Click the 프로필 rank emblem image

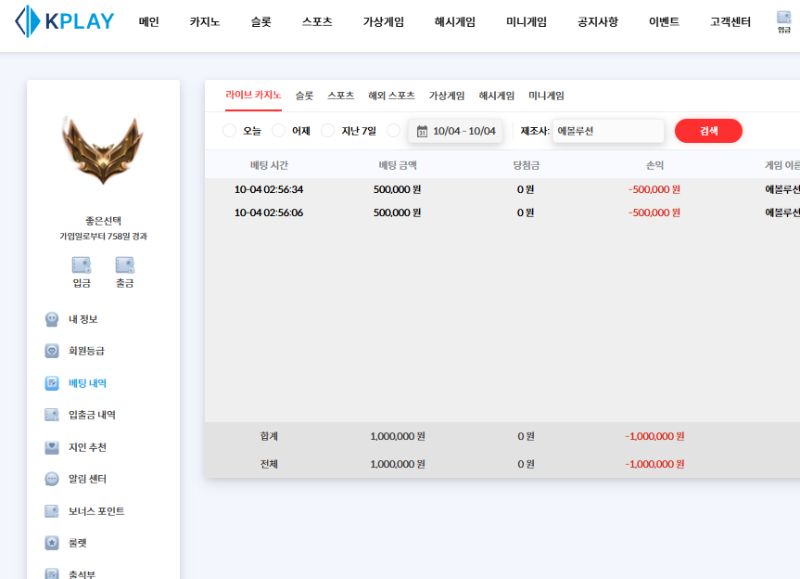pos(103,151)
